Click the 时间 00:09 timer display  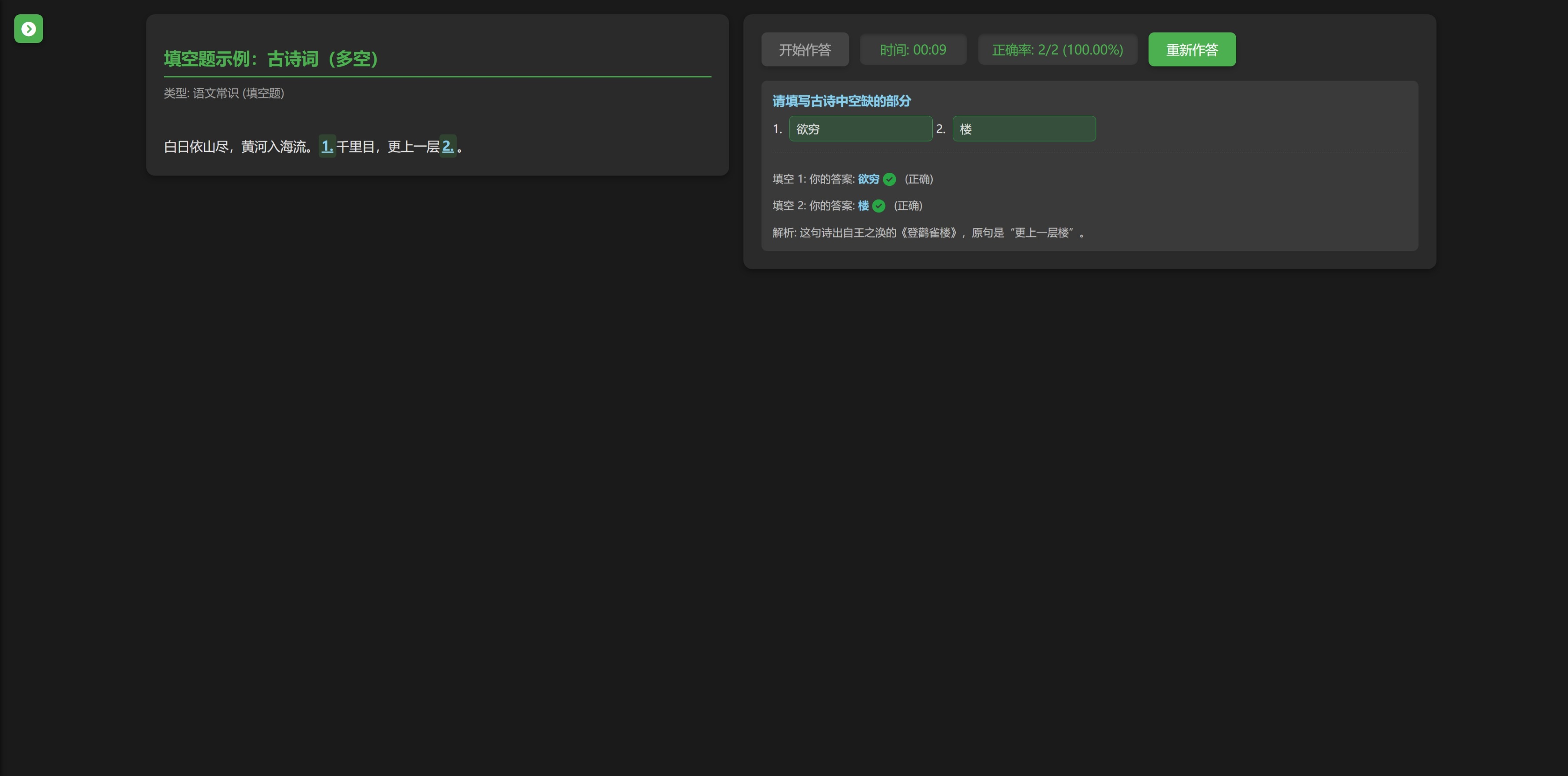click(912, 50)
